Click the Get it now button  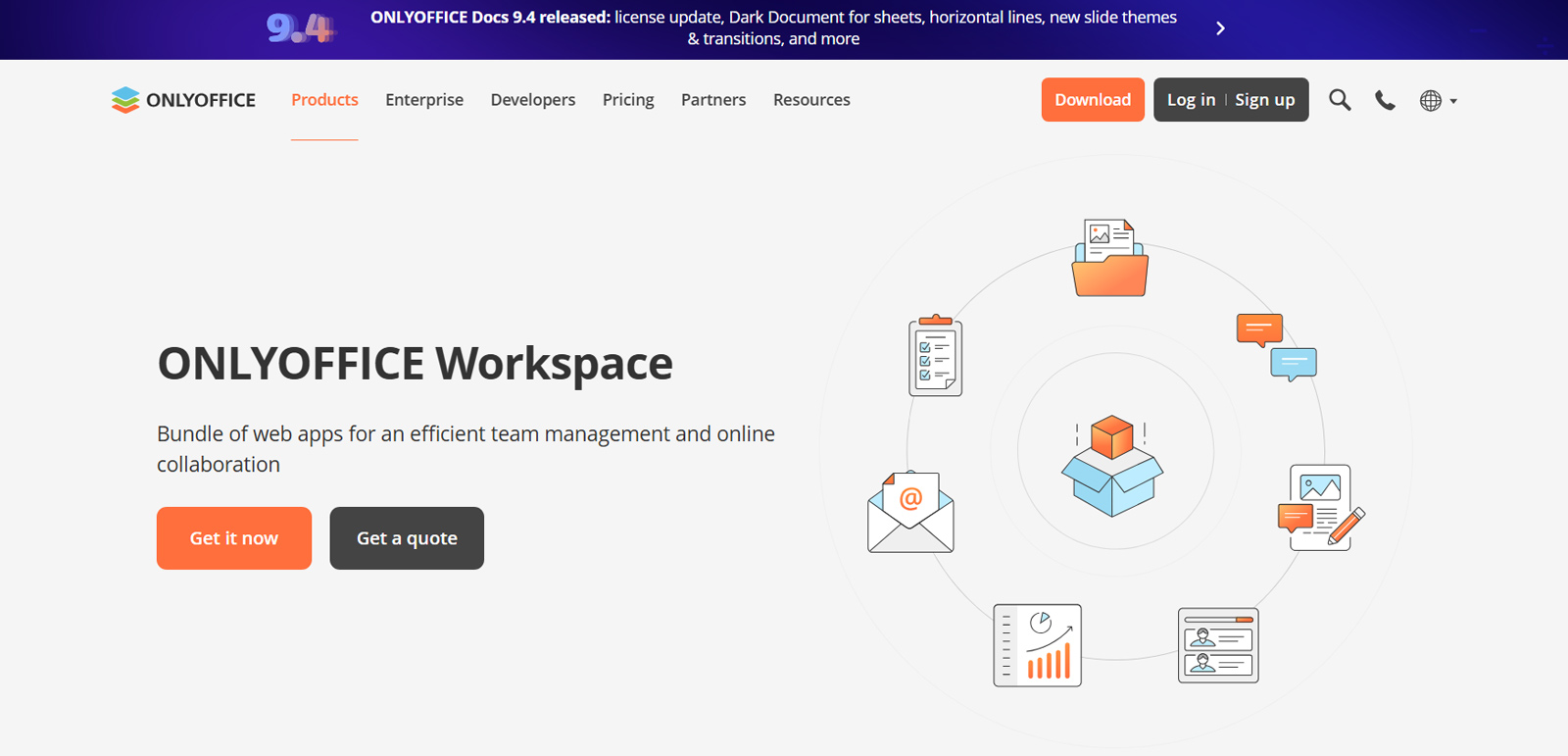click(234, 538)
